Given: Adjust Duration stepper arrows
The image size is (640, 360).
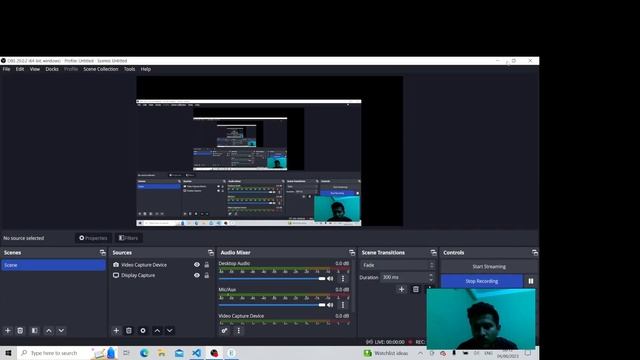Looking at the screenshot, I should click(431, 277).
